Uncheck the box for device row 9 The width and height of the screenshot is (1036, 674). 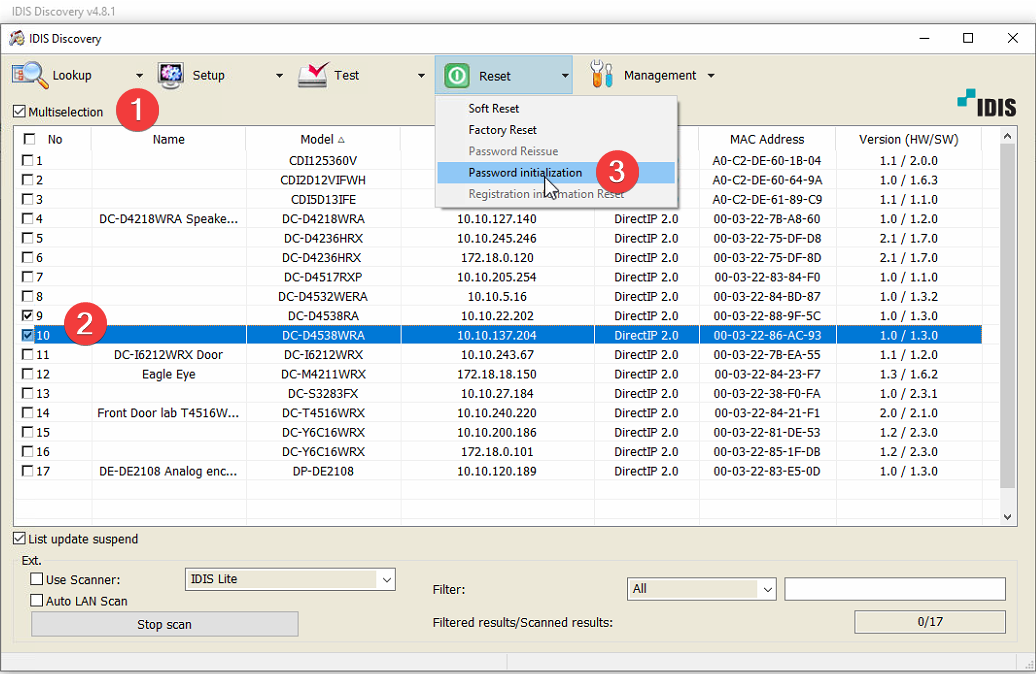coord(27,315)
